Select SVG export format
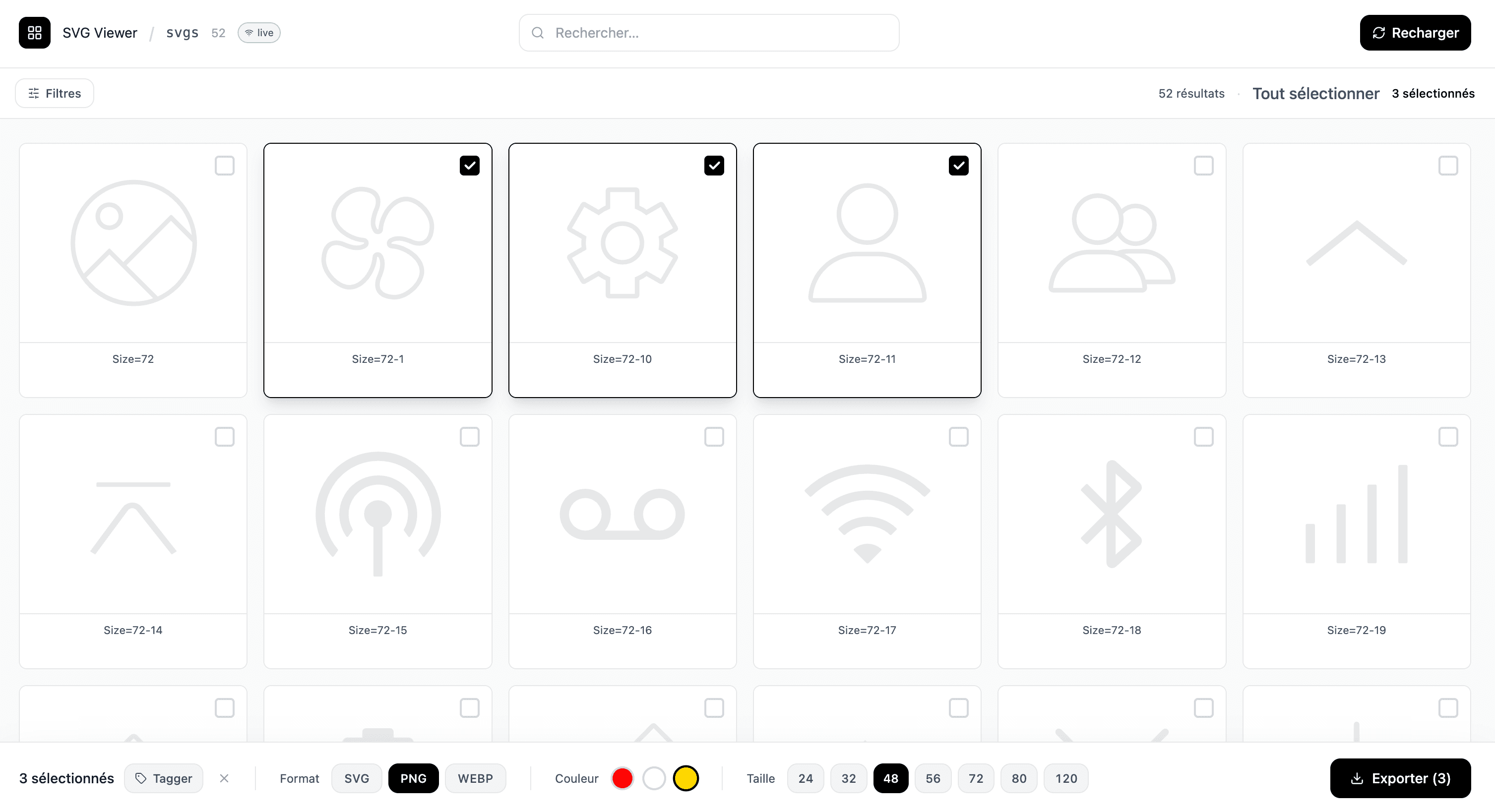 [x=356, y=778]
